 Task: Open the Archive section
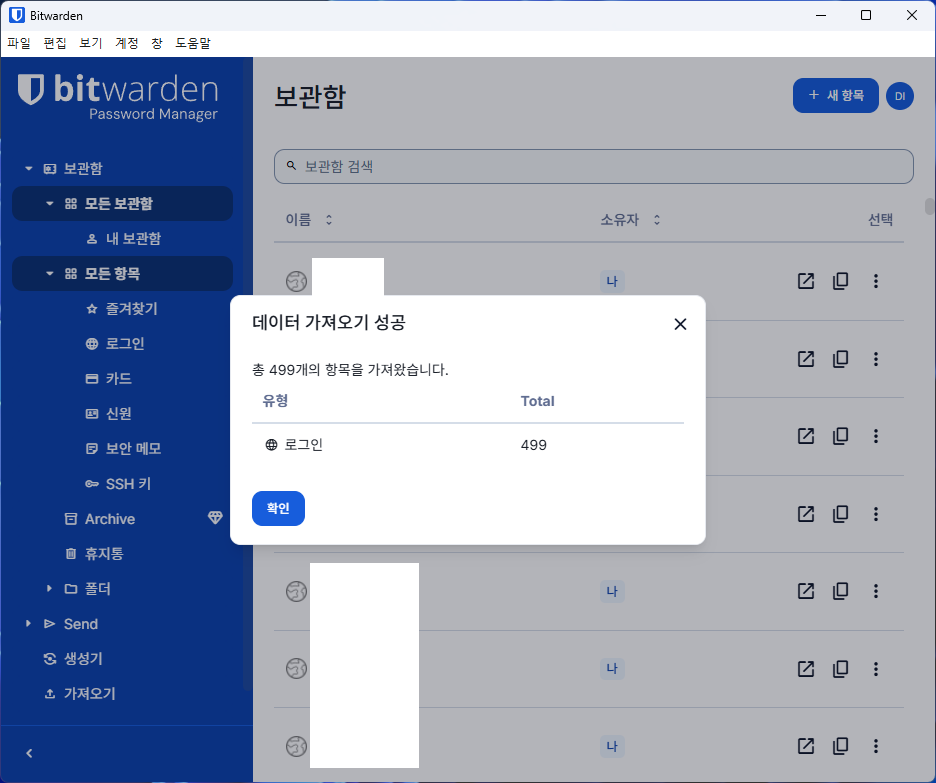(100, 519)
